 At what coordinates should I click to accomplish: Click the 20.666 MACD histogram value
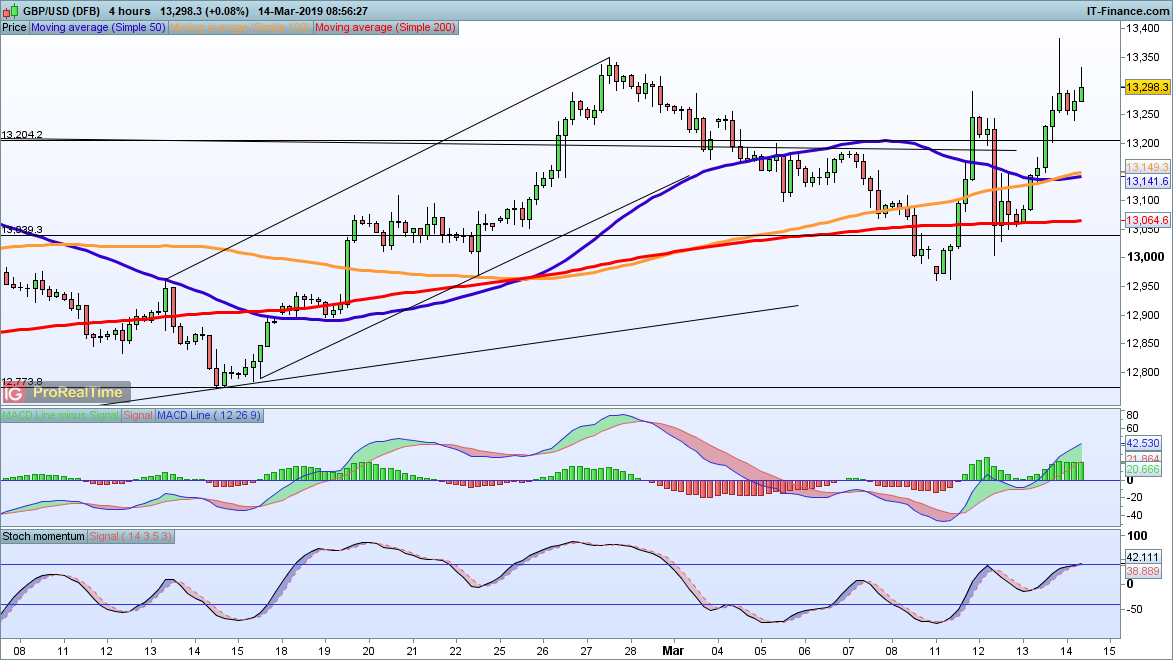(x=1142, y=469)
